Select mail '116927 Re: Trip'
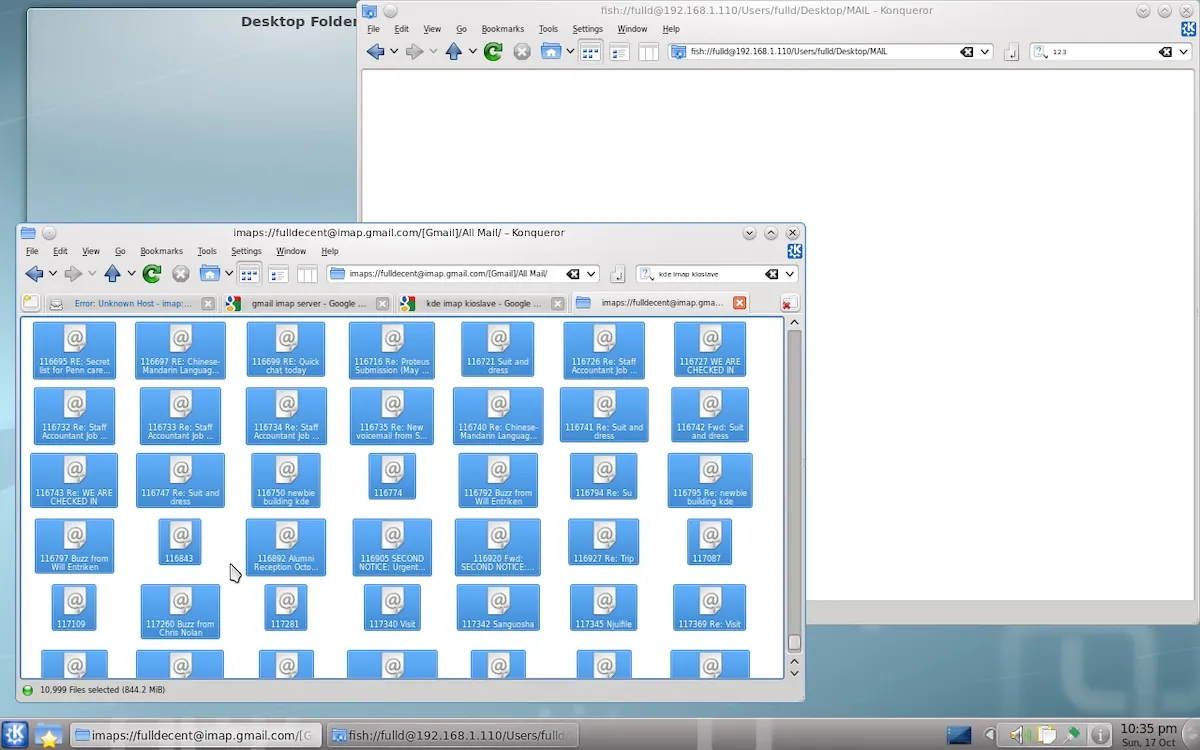This screenshot has width=1200, height=750. pos(604,542)
